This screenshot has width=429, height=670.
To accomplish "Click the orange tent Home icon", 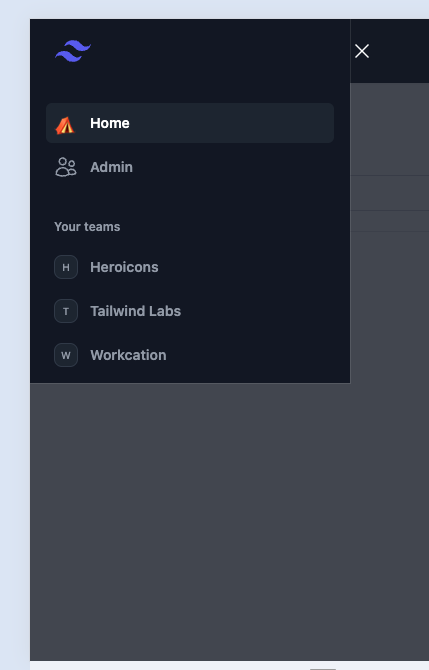I will click(65, 124).
